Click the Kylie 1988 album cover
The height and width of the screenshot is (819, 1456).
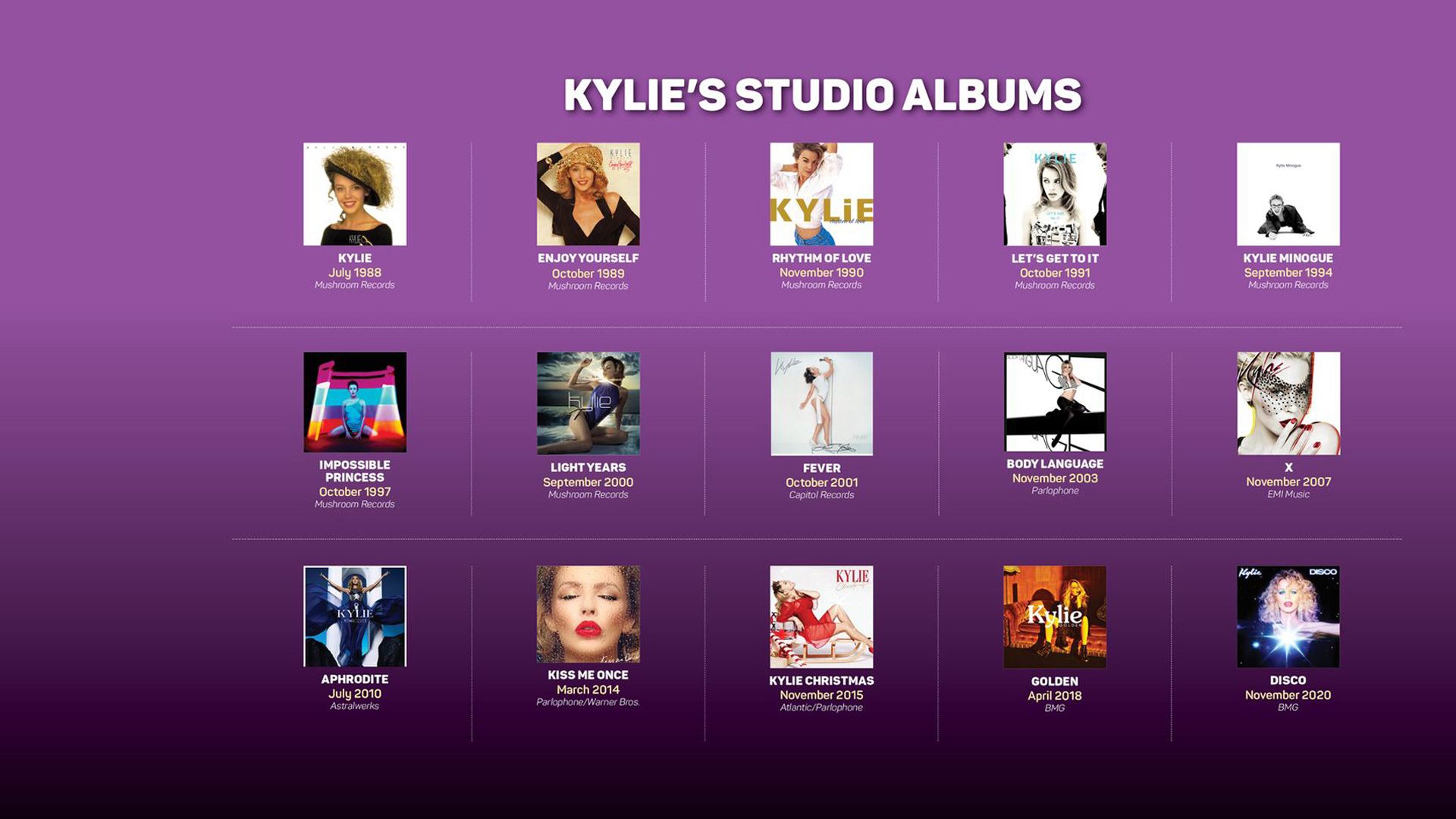pyautogui.click(x=355, y=194)
